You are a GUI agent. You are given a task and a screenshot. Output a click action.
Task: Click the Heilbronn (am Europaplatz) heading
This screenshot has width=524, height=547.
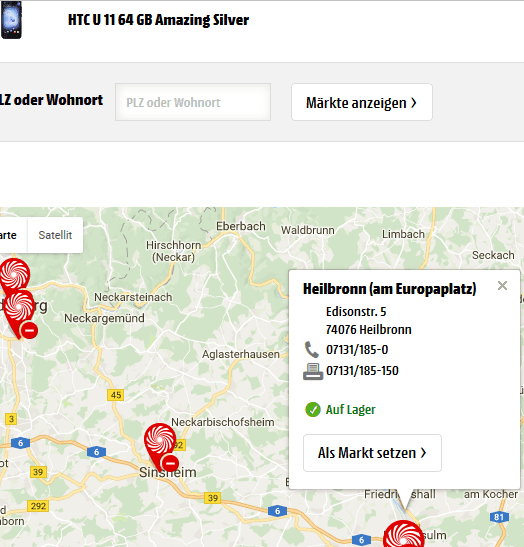pyautogui.click(x=389, y=289)
